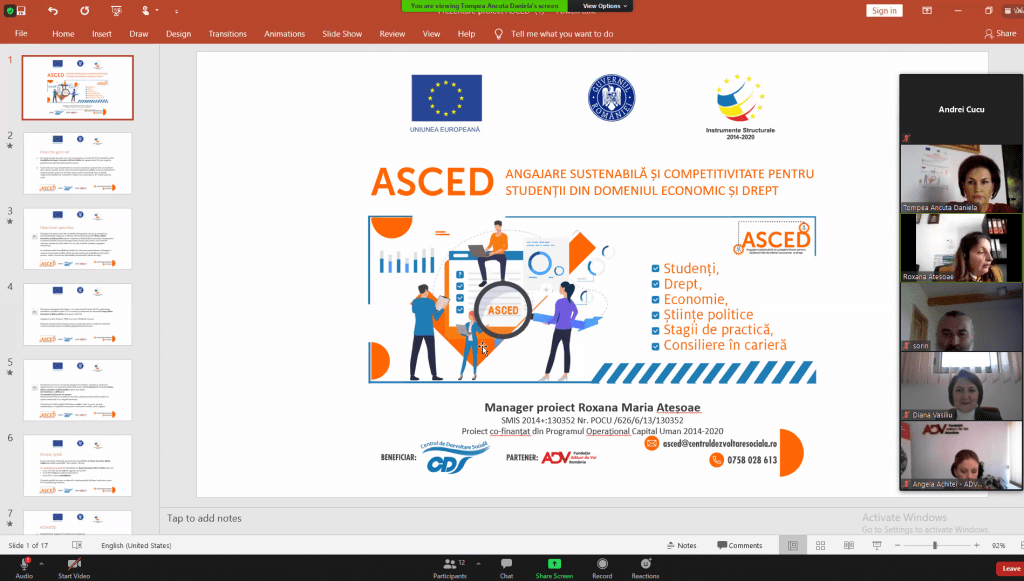1024x581 pixels.
Task: Go to the Design tab
Action: tap(178, 34)
